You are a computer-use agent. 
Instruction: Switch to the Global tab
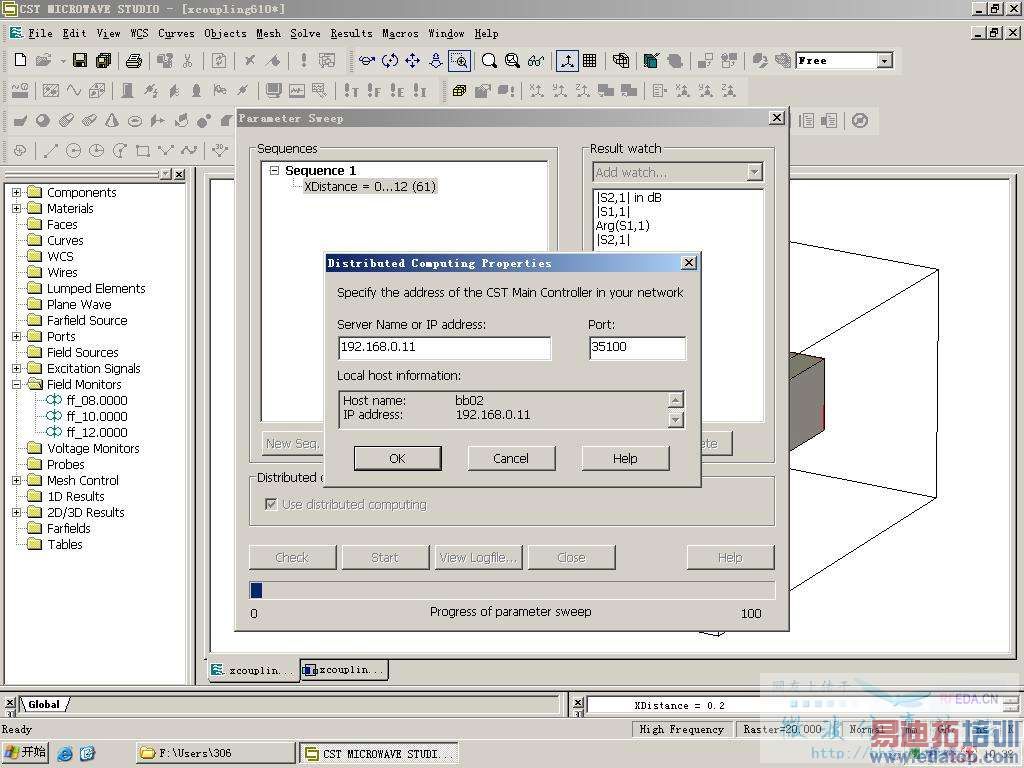tap(44, 705)
